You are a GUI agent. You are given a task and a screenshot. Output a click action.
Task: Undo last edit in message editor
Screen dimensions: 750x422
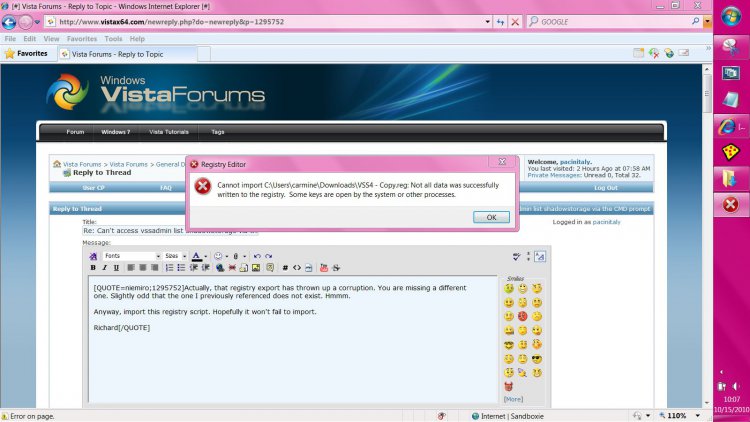257,256
